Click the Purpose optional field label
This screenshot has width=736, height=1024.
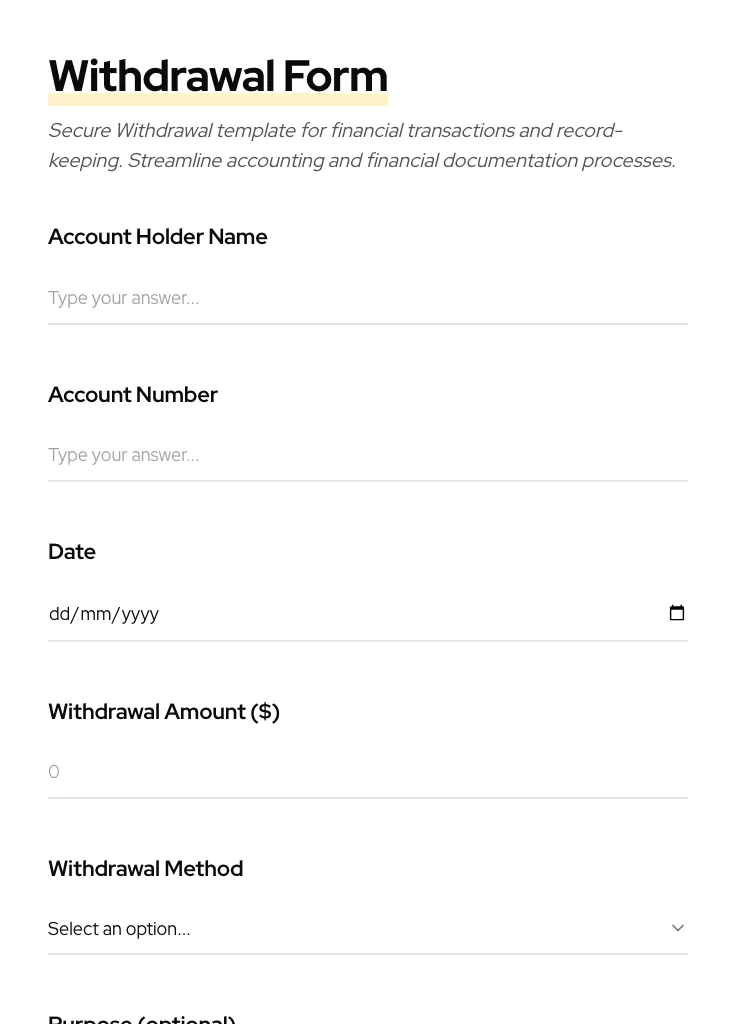[141, 1016]
